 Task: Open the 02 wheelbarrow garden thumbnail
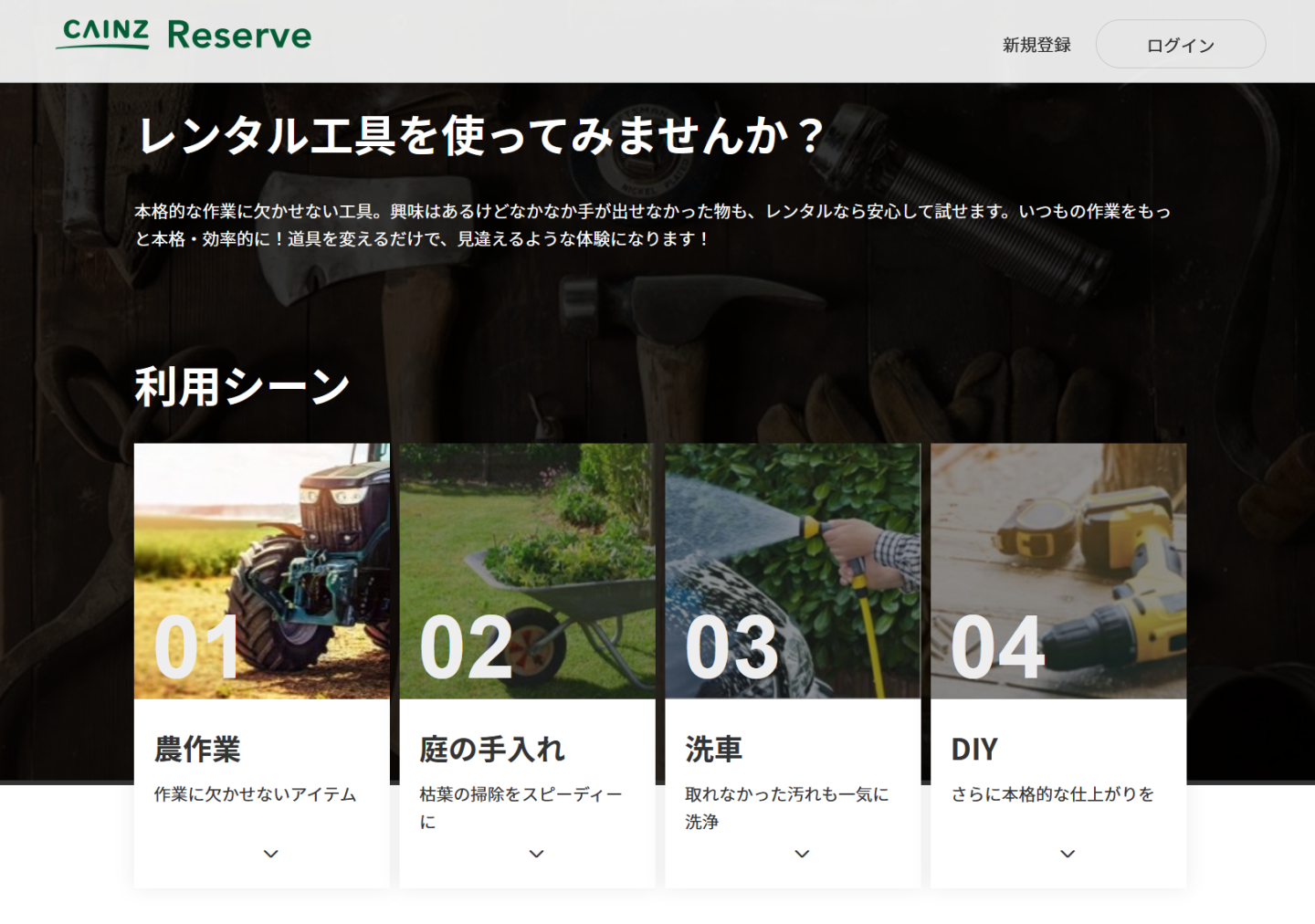(528, 572)
